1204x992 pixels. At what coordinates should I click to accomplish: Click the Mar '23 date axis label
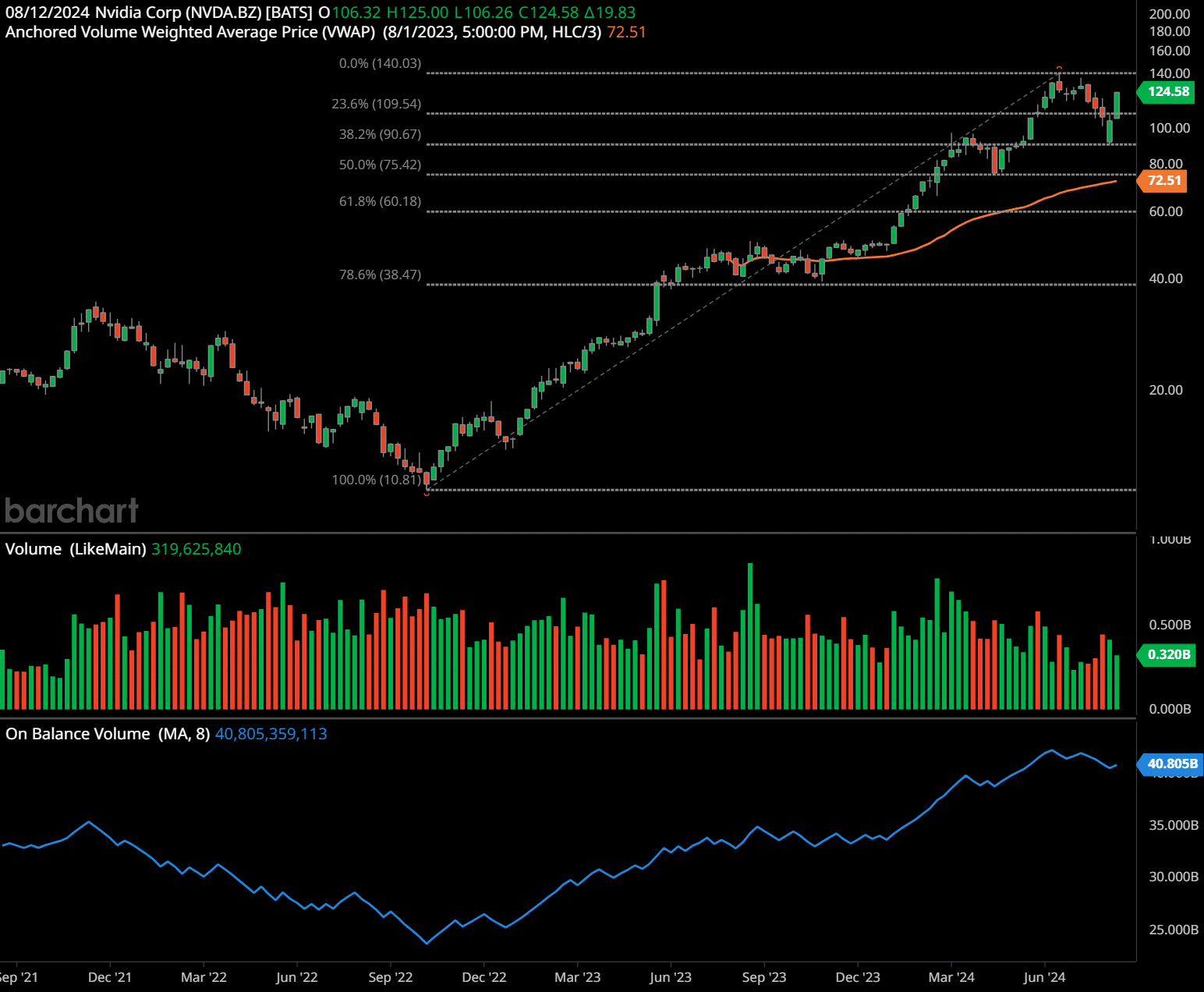pos(578,977)
